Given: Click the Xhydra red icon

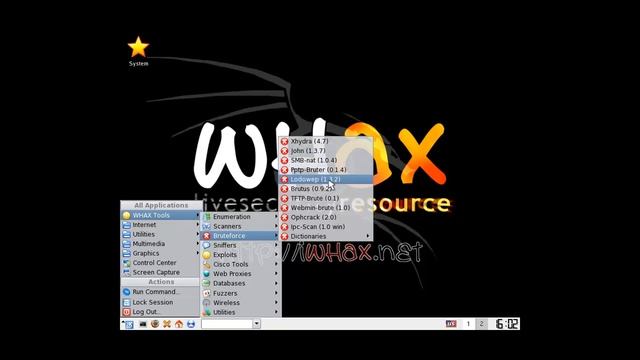Looking at the screenshot, I should [x=284, y=141].
